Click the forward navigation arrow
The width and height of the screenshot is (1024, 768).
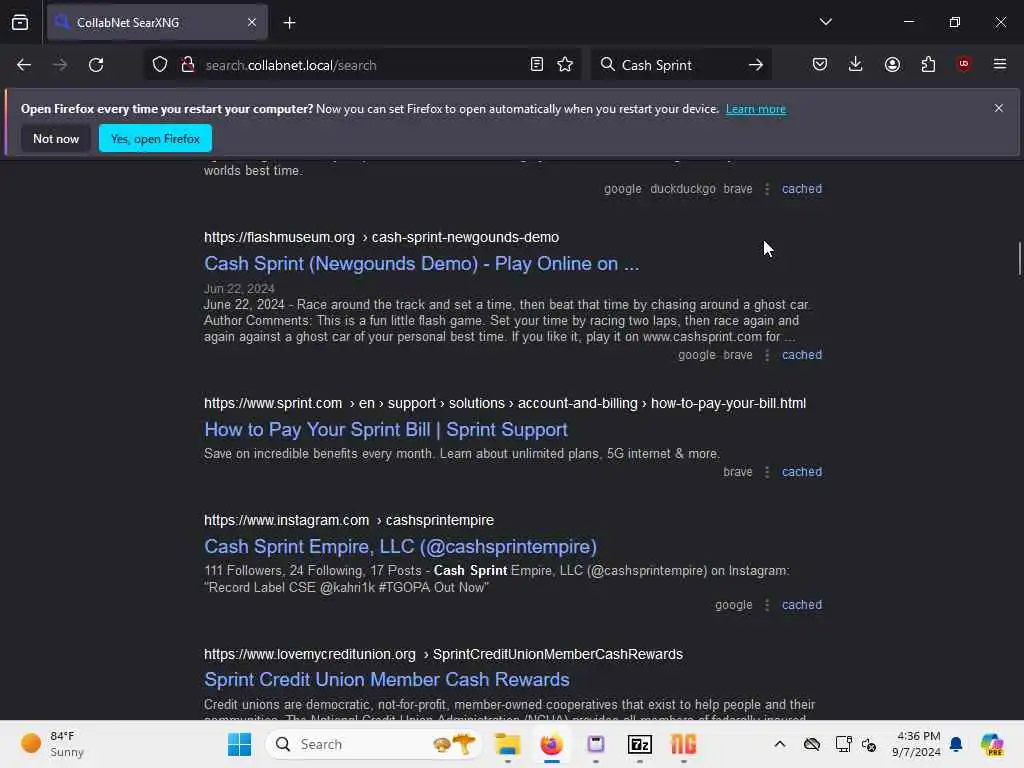[x=59, y=65]
